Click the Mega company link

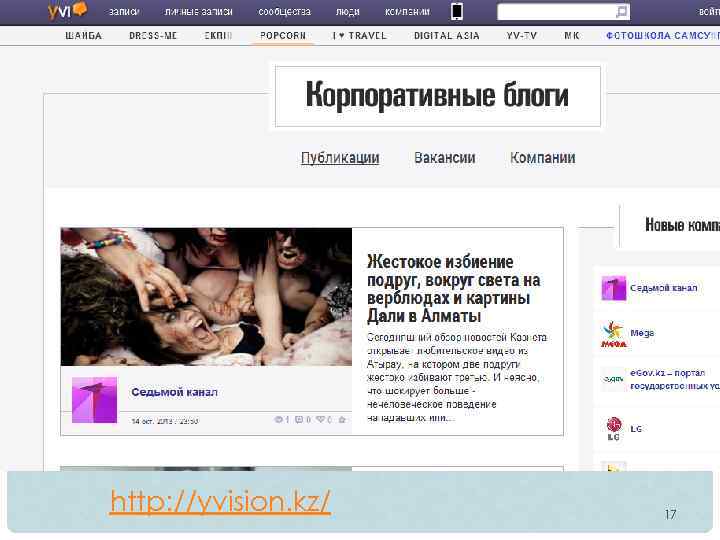tap(642, 333)
